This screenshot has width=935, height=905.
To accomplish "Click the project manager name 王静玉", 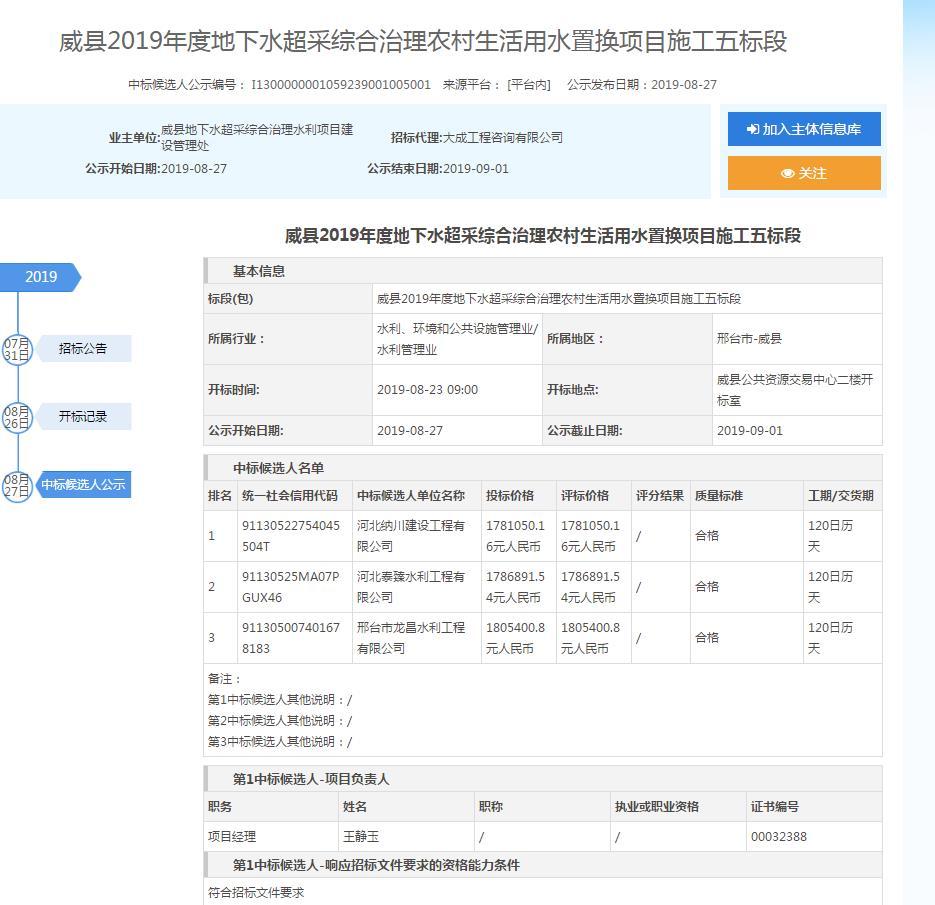I will pos(361,837).
